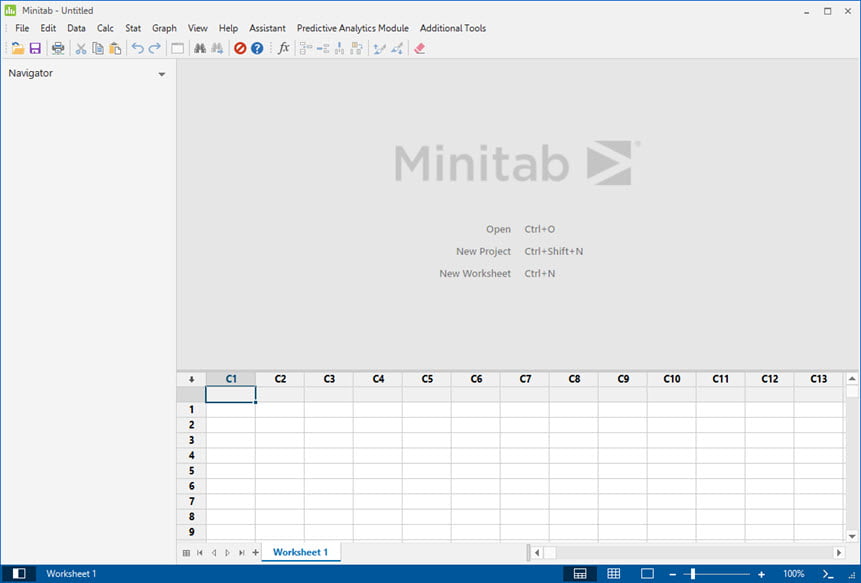Click the command line icon in status bar
861x583 pixels.
[x=828, y=574]
